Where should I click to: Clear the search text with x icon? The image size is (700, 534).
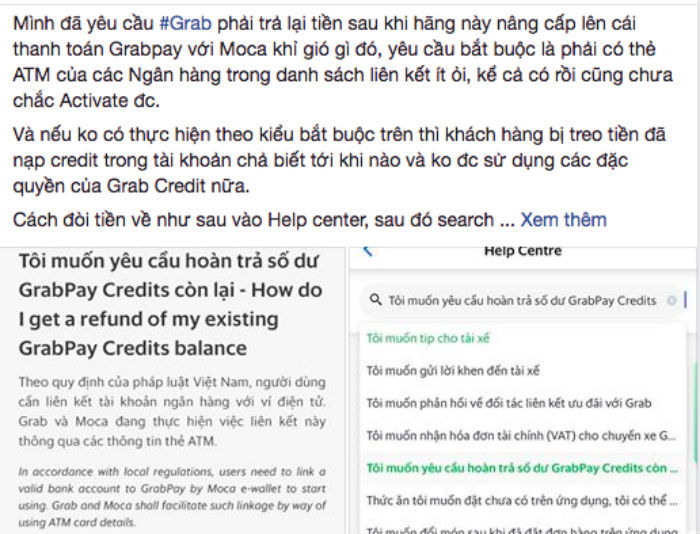(671, 300)
